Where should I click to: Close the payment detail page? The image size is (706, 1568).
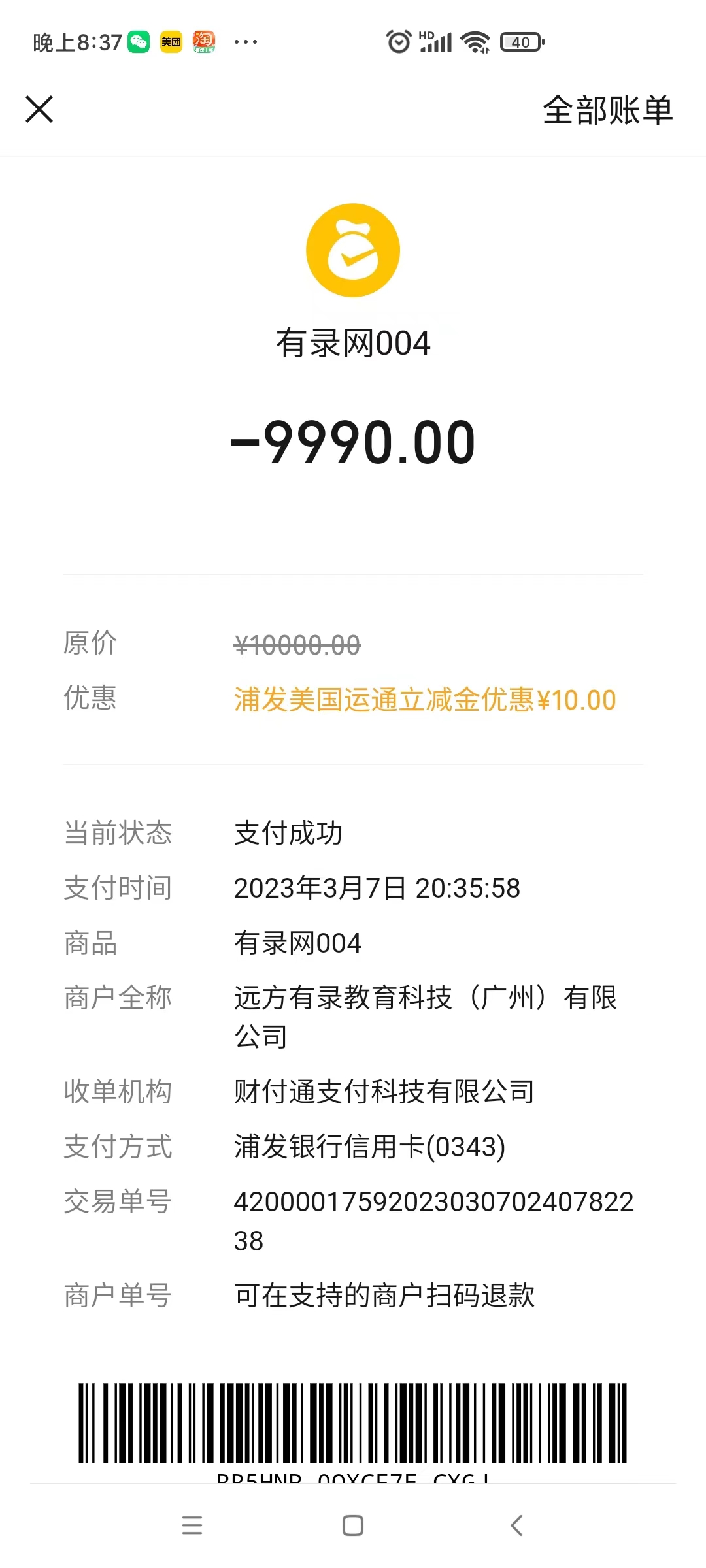[x=39, y=109]
